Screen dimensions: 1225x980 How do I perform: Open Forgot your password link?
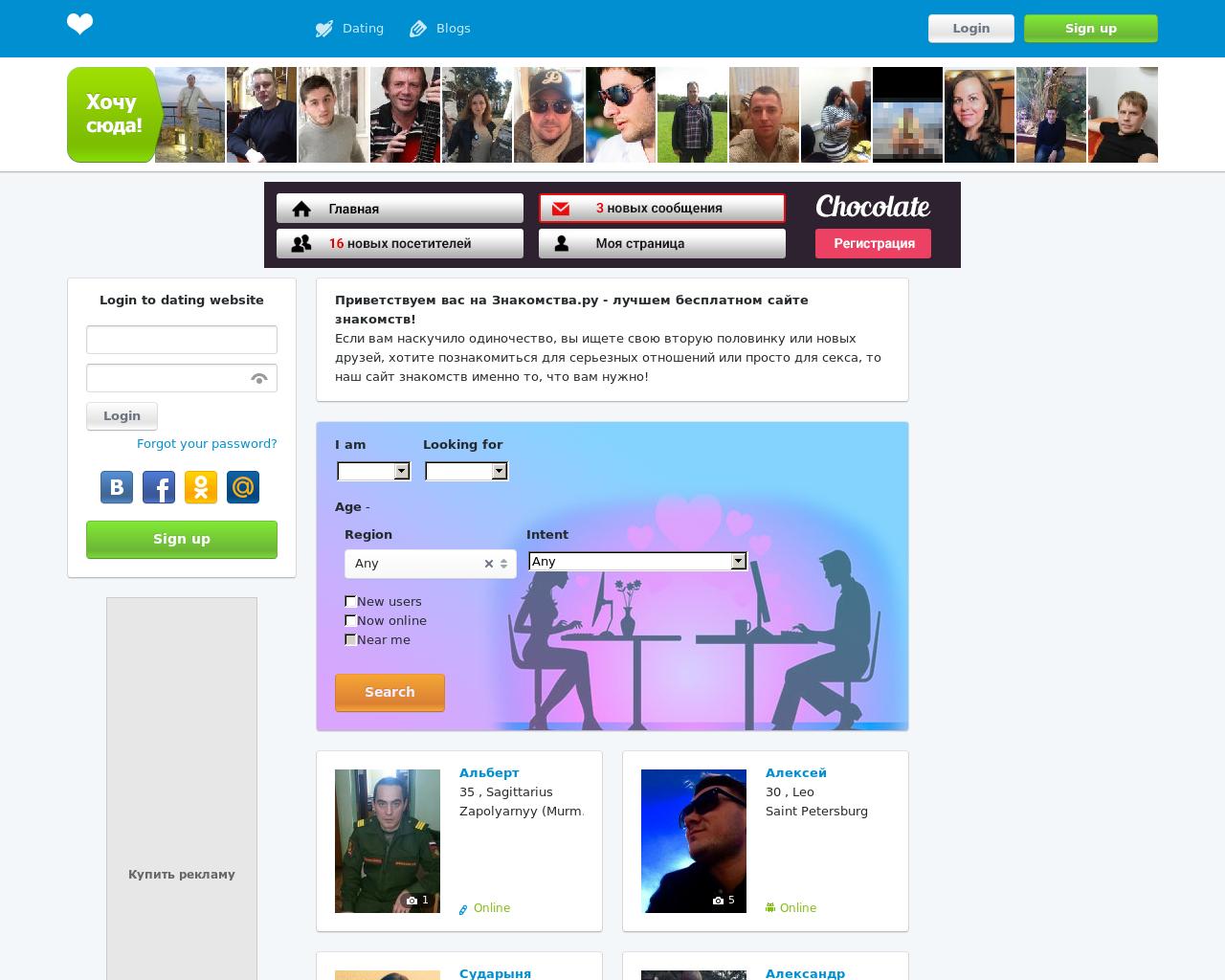[207, 443]
